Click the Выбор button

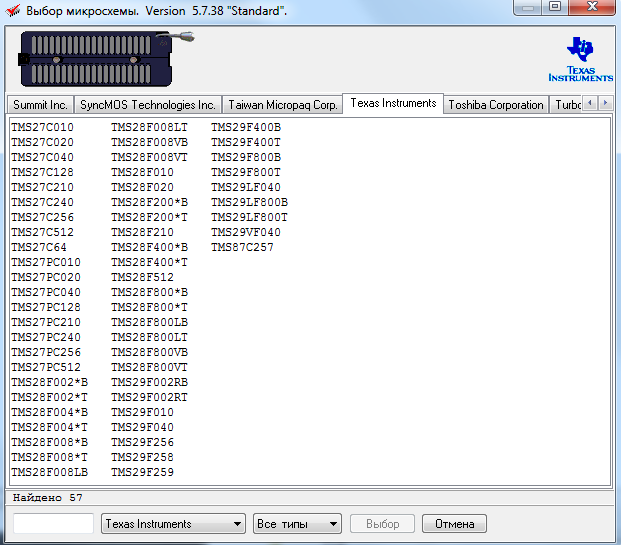(382, 524)
